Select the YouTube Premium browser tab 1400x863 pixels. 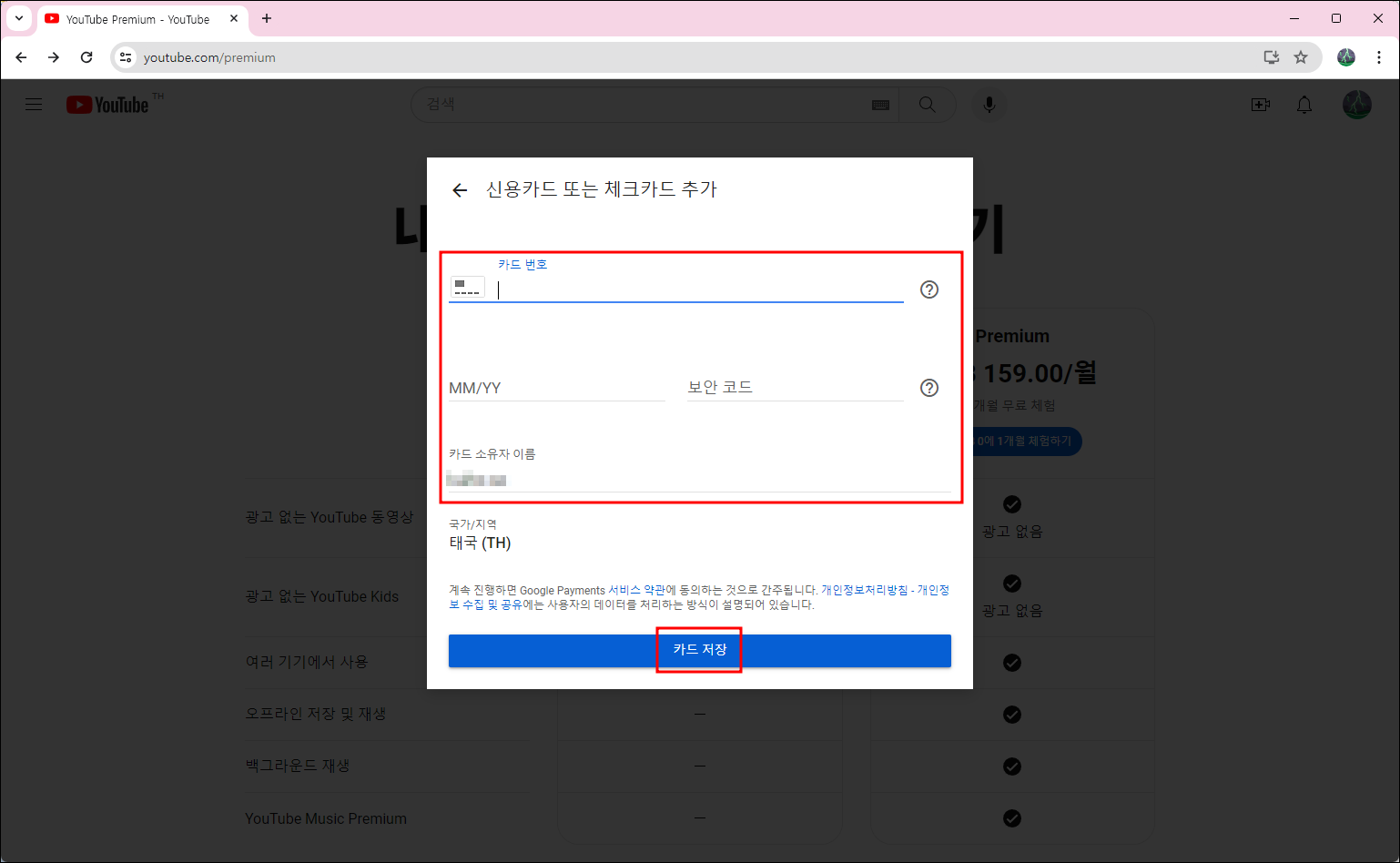pos(143,19)
